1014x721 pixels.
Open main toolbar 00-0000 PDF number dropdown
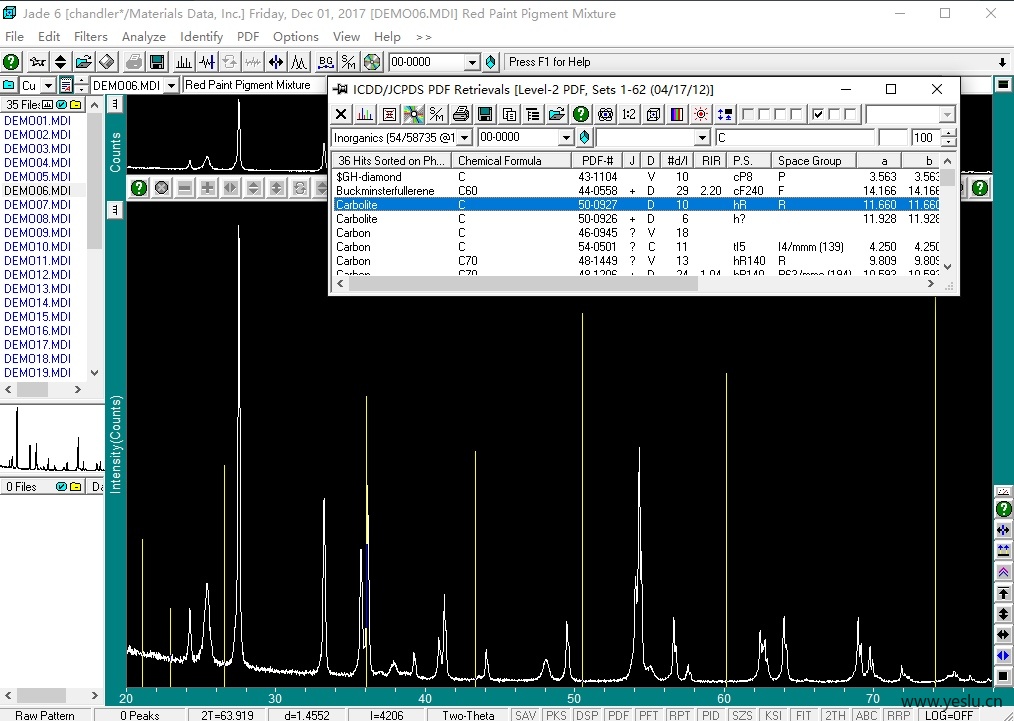pyautogui.click(x=472, y=62)
